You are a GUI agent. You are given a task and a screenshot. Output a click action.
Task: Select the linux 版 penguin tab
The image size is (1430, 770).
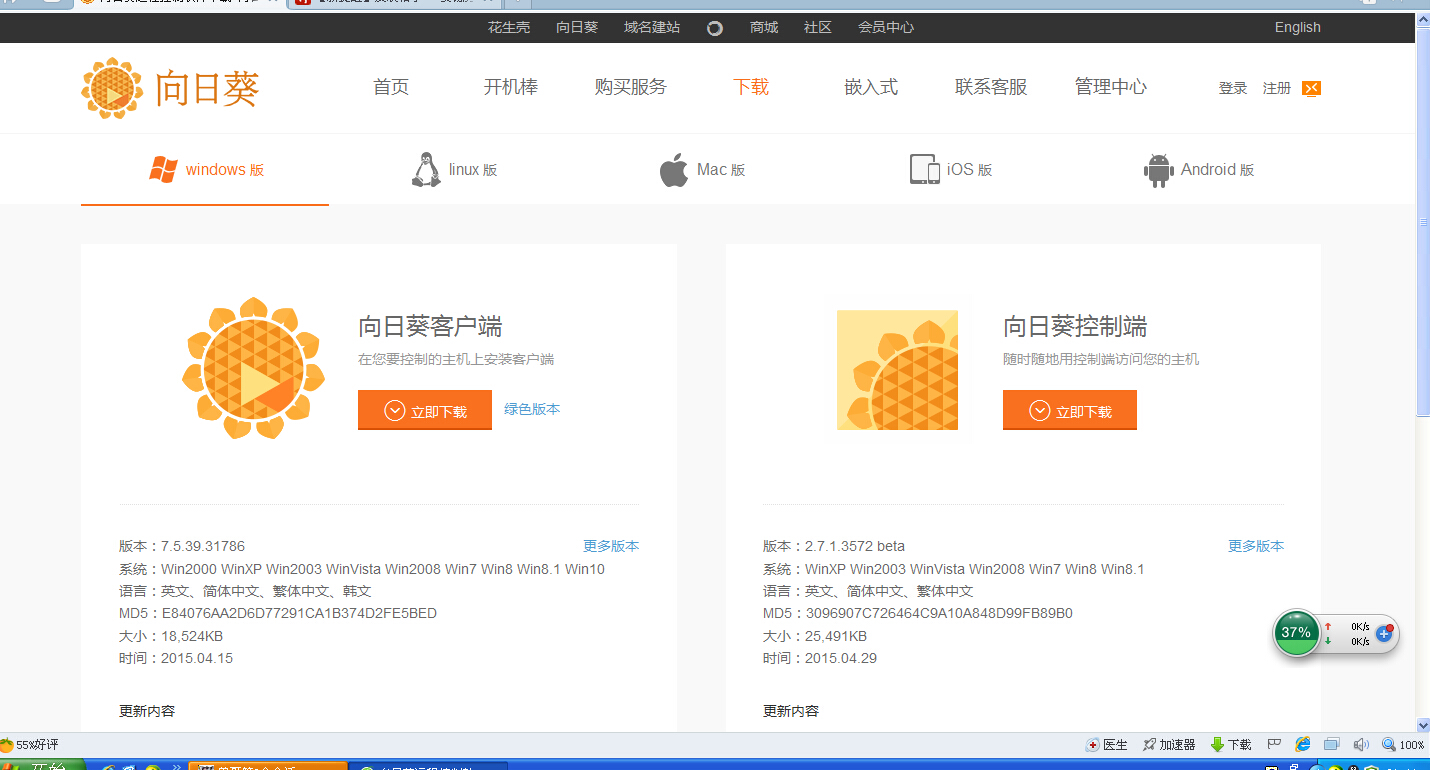454,170
